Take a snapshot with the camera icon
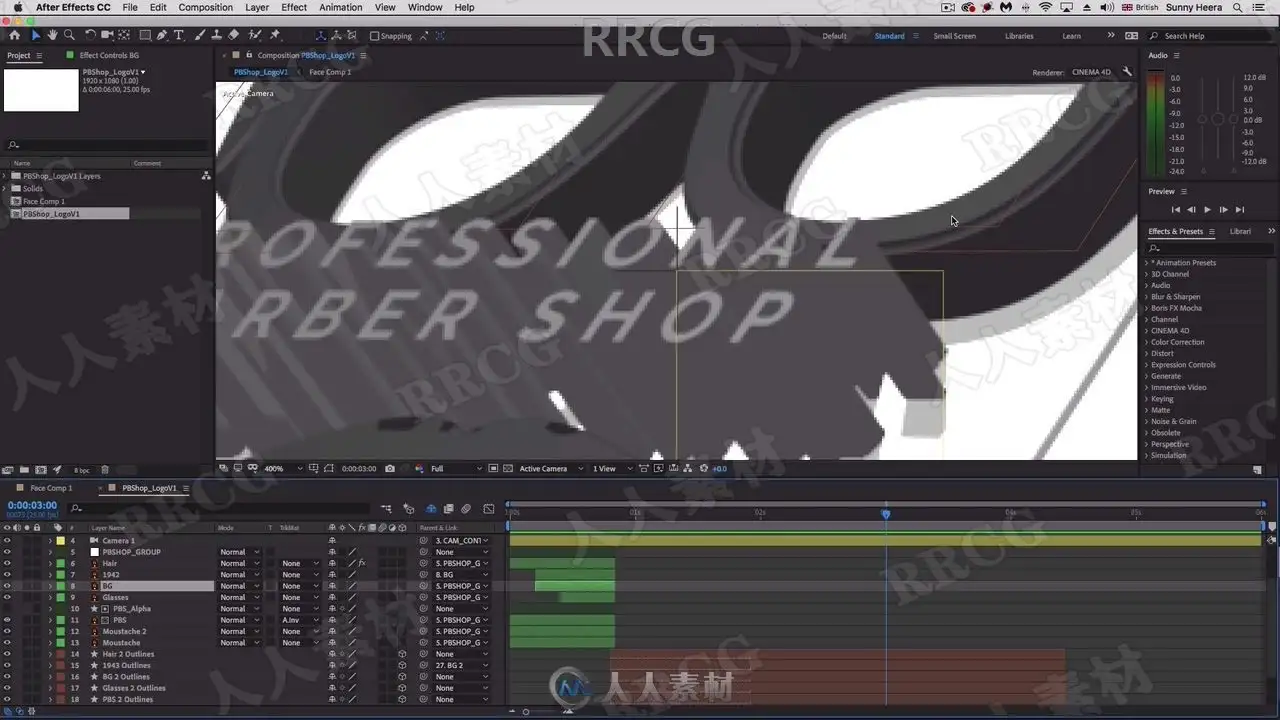This screenshot has width=1280, height=720. click(x=390, y=468)
